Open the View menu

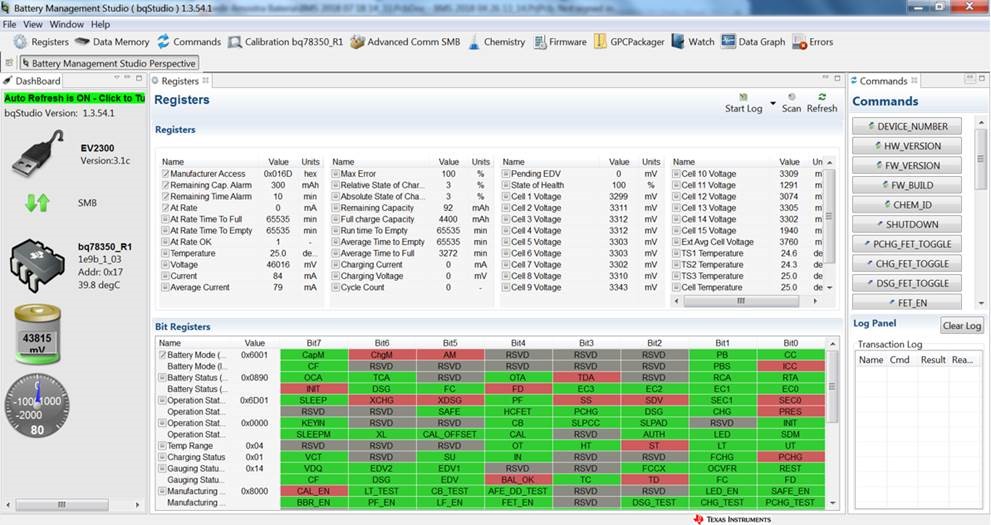(33, 24)
